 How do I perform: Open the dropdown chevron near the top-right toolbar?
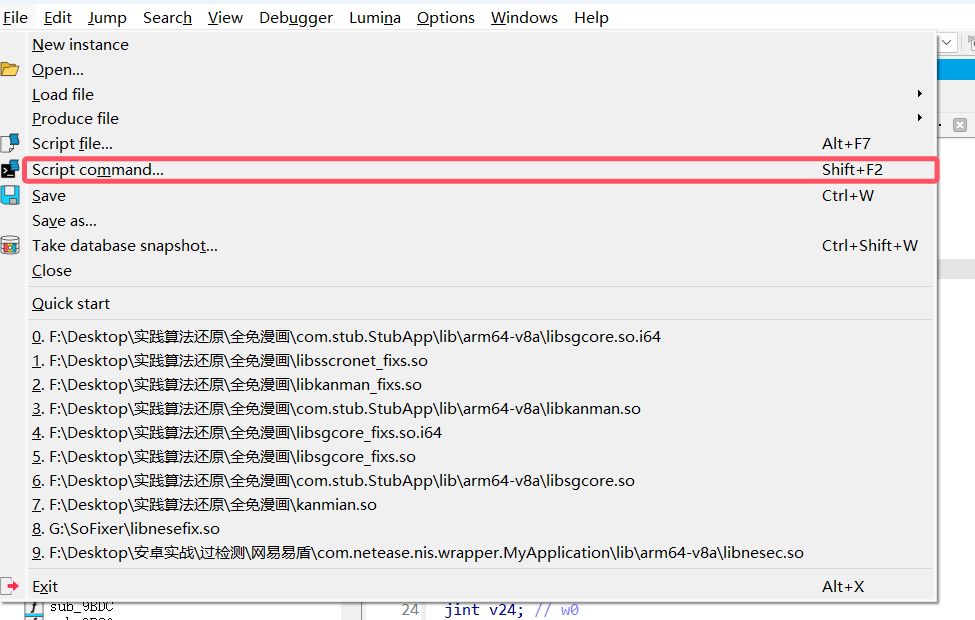click(944, 42)
